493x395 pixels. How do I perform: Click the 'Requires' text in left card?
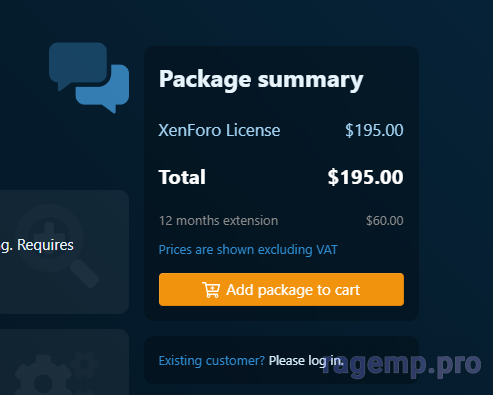45,245
